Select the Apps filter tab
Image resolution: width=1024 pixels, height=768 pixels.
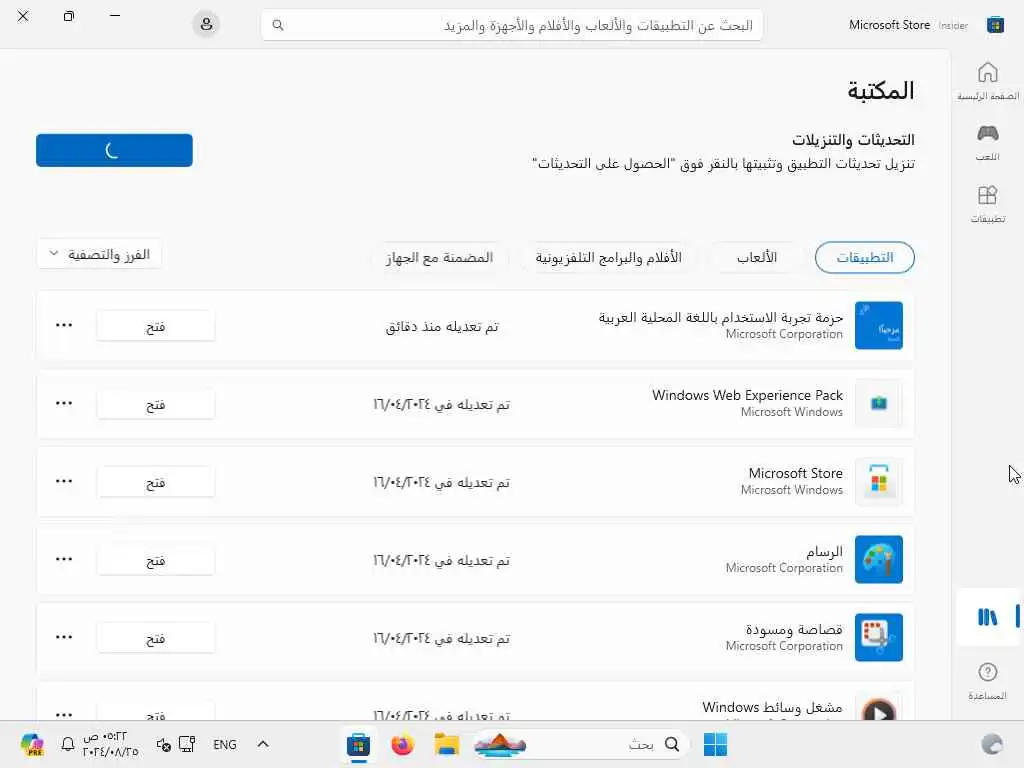click(865, 257)
